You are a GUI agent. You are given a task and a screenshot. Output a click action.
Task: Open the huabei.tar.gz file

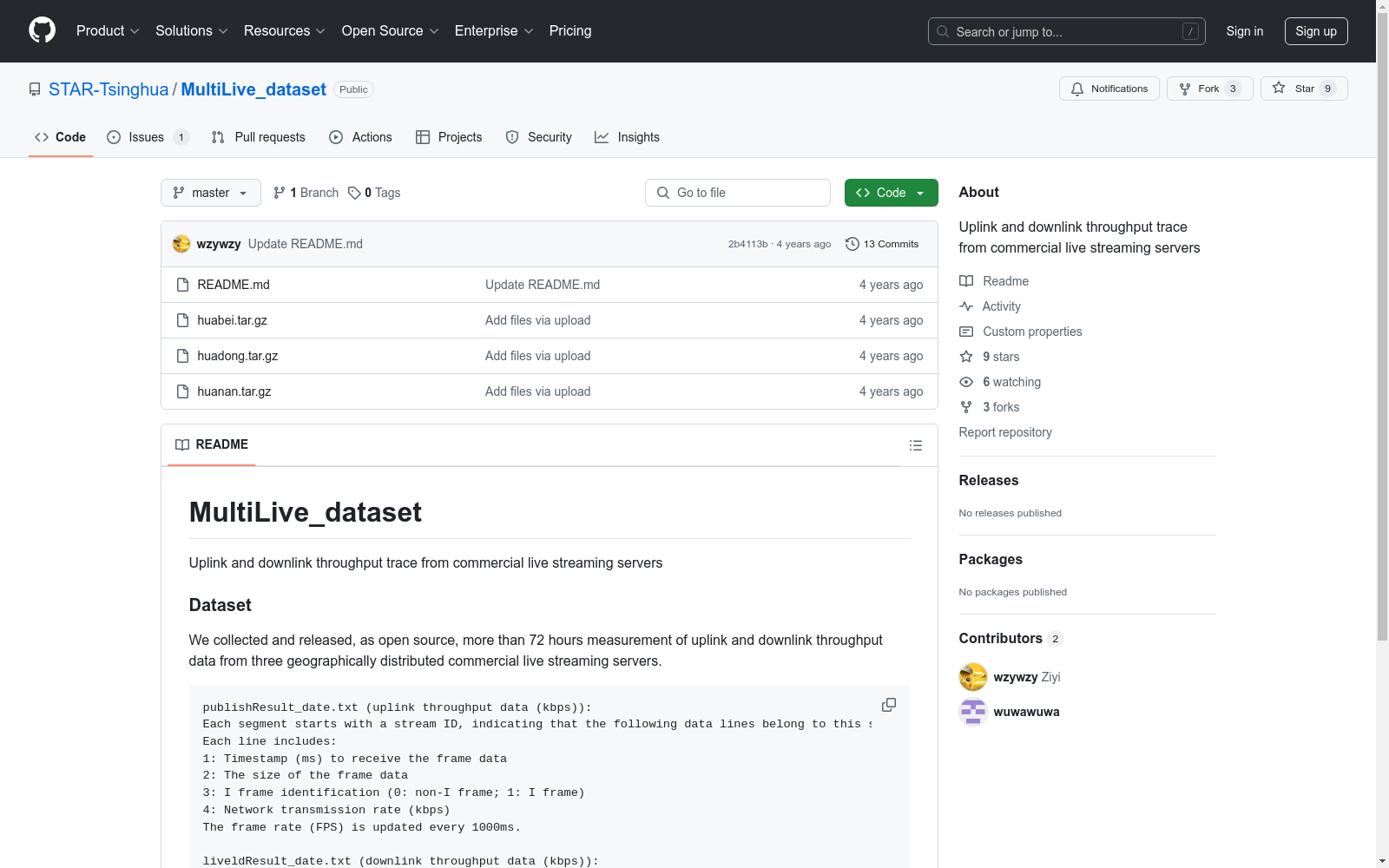point(232,320)
